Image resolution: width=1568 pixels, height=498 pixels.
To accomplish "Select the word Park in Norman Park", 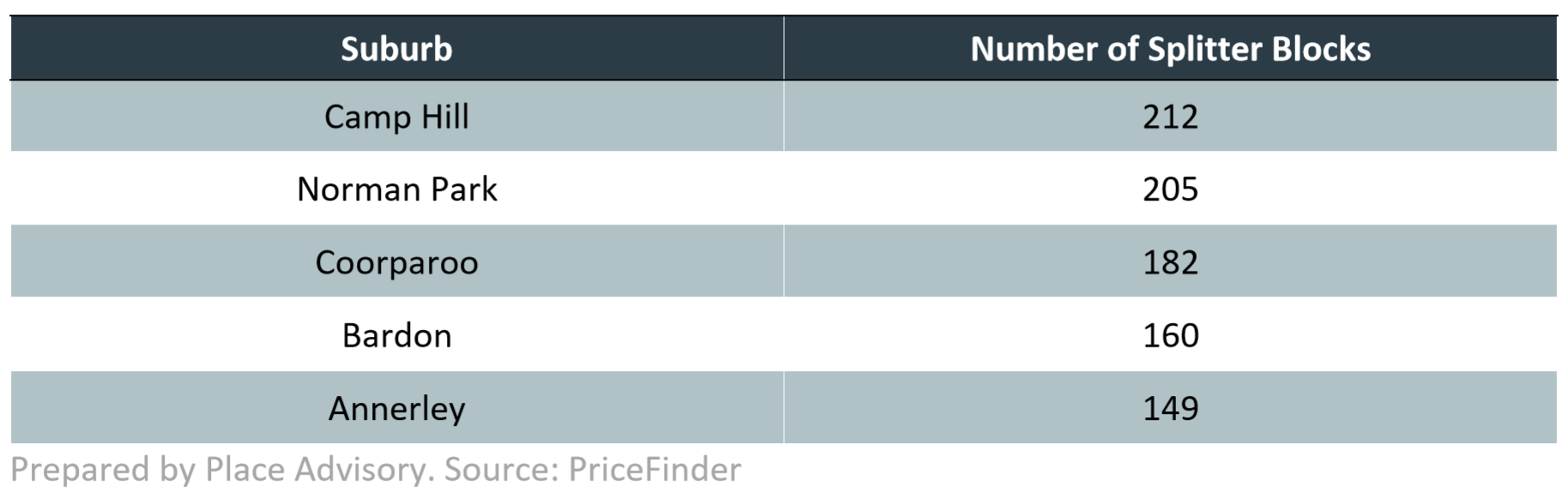I will (x=463, y=189).
